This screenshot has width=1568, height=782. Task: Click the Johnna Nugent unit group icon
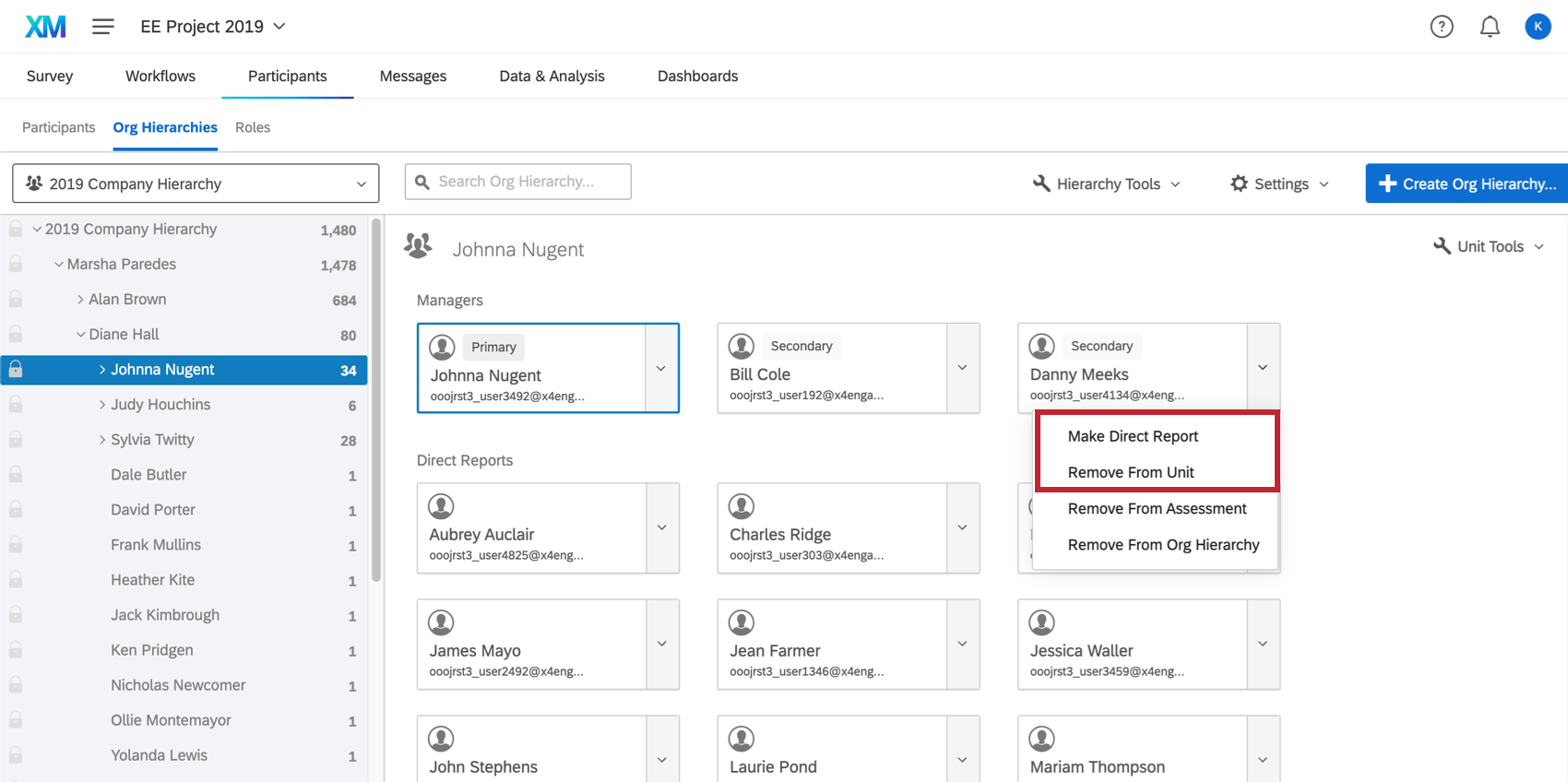coord(418,246)
